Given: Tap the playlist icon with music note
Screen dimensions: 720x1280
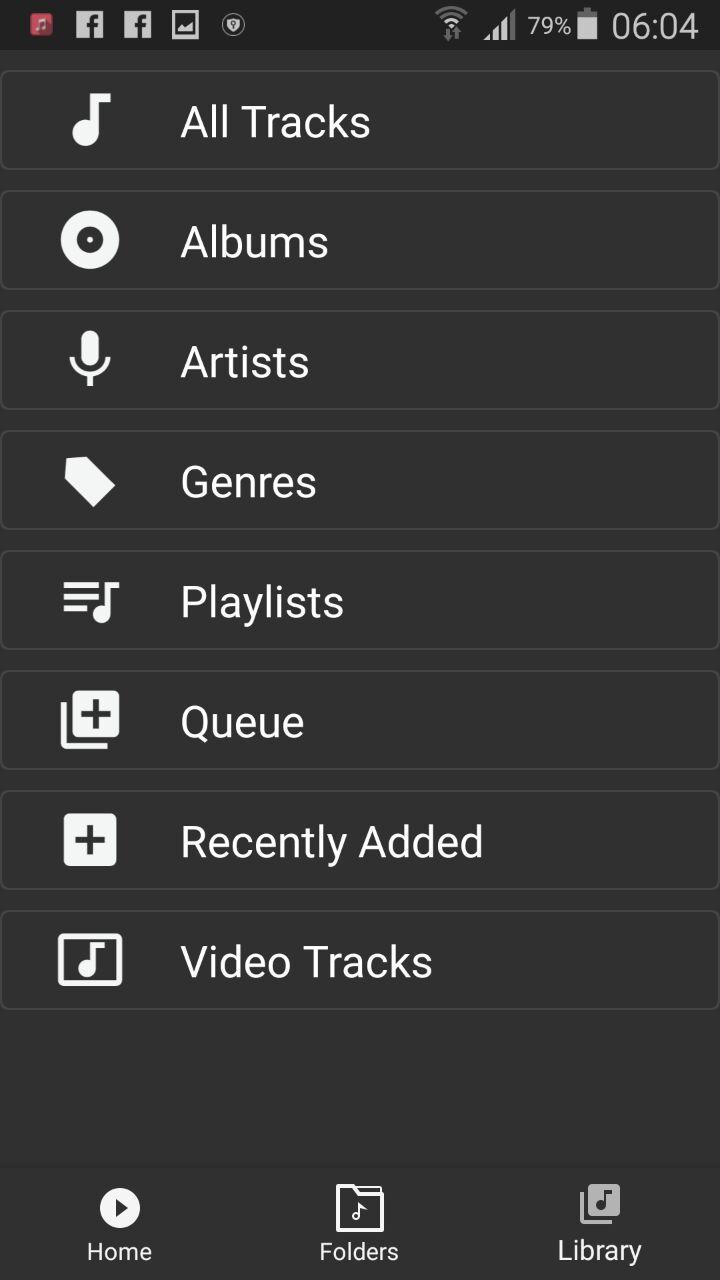Looking at the screenshot, I should 90,601.
